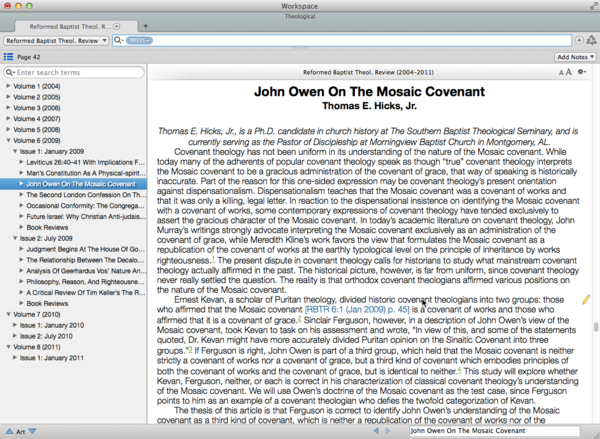Image resolution: width=600 pixels, height=439 pixels.
Task: Expand Issue 1: January 2010
Action: pos(15,325)
